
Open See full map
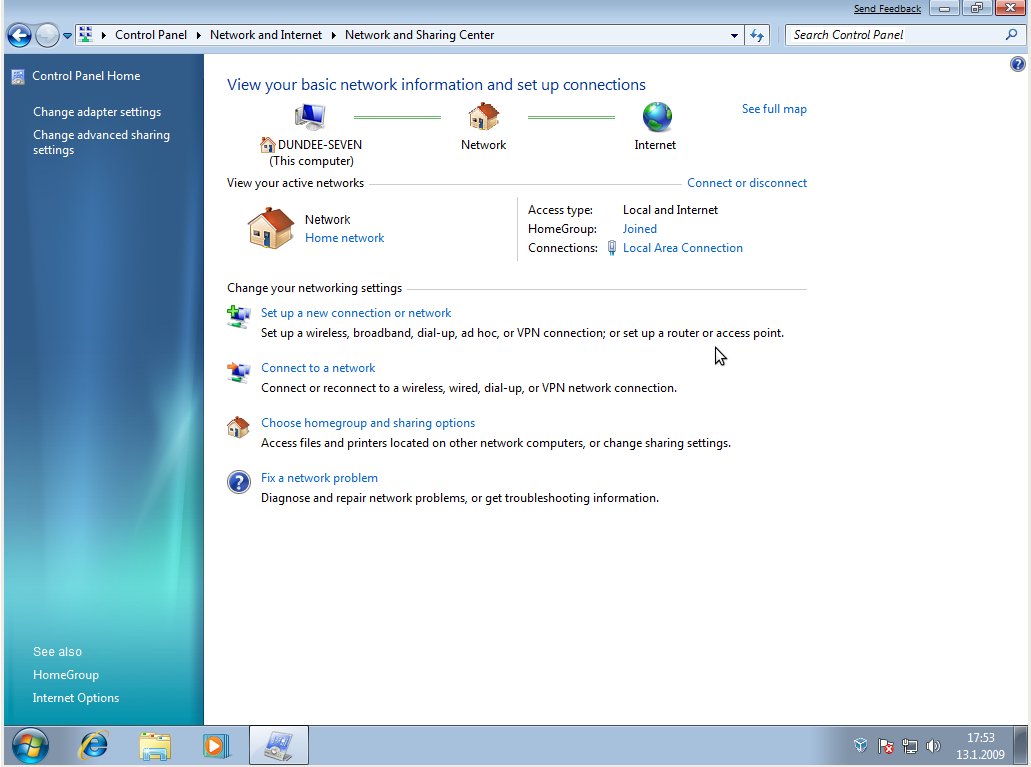coord(774,109)
